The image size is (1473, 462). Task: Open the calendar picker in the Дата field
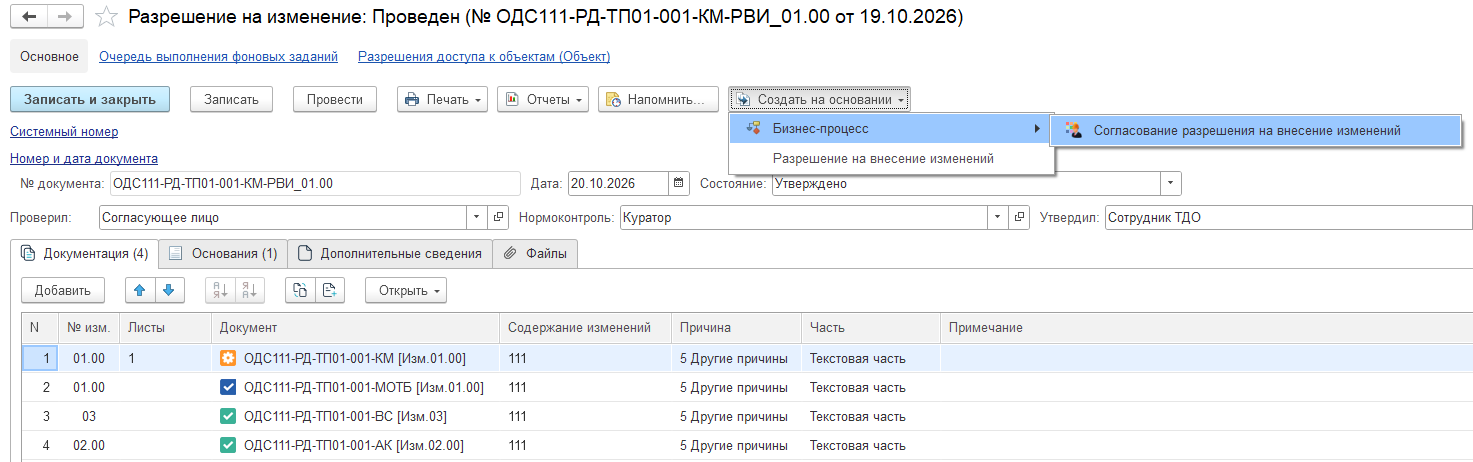click(x=679, y=183)
